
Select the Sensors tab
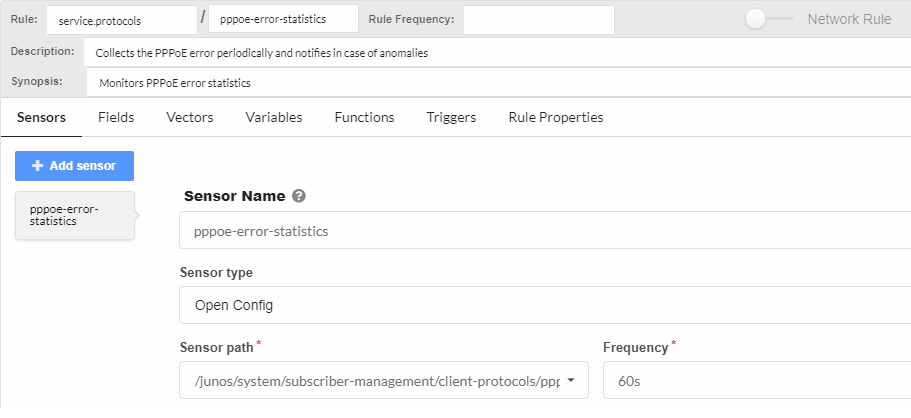click(42, 117)
